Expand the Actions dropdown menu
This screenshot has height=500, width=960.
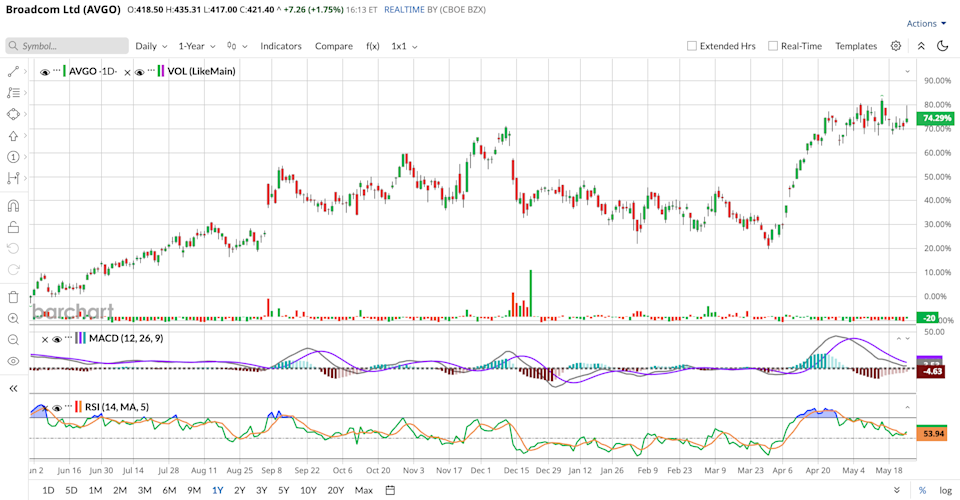[x=926, y=23]
